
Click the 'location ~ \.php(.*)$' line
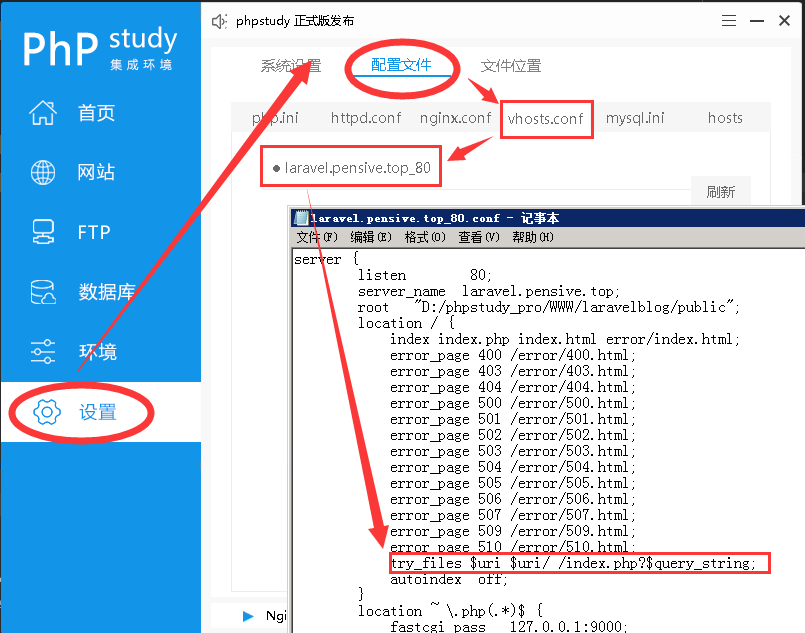(450, 611)
